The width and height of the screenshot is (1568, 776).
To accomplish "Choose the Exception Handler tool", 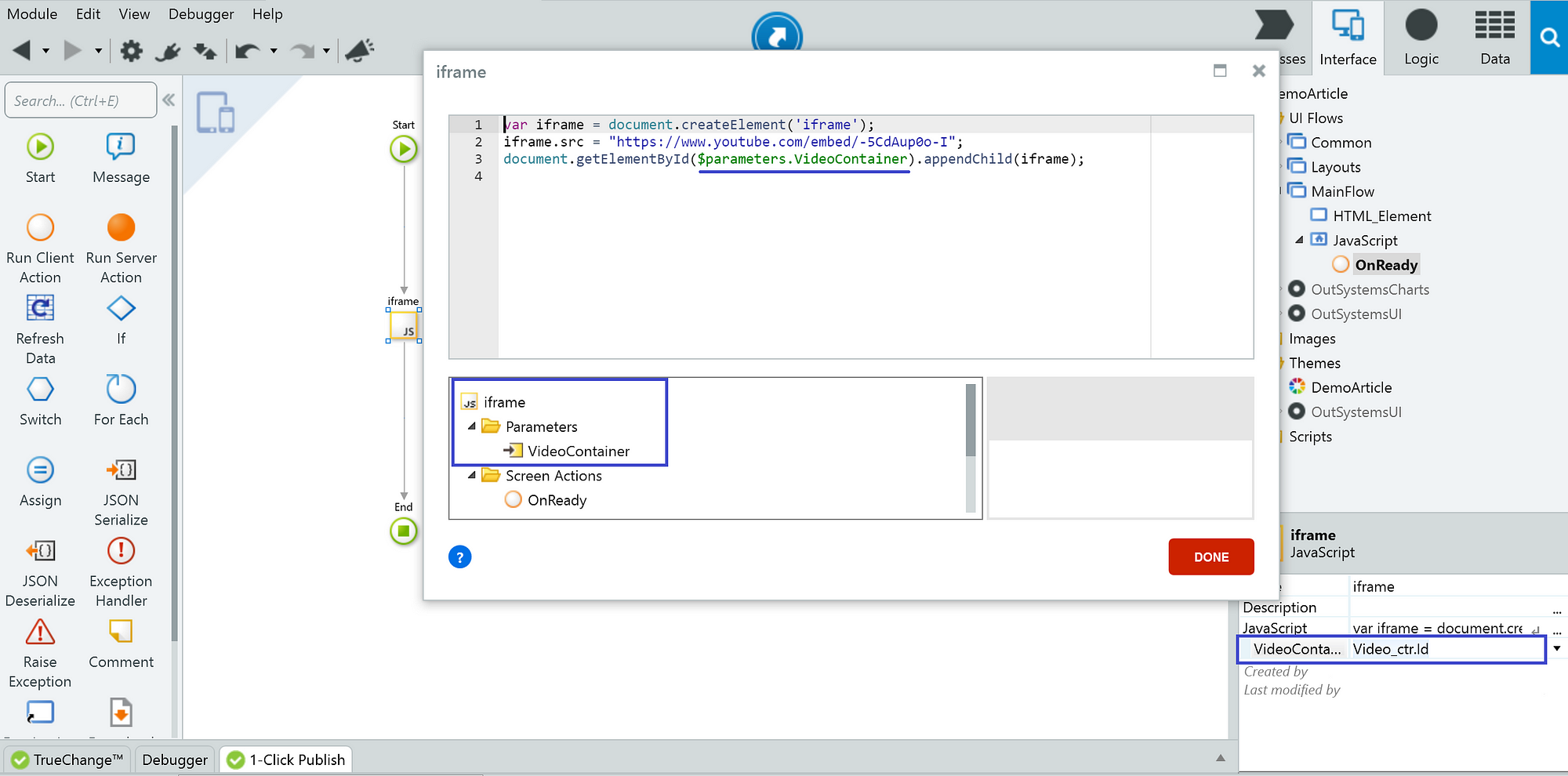I will [x=121, y=572].
